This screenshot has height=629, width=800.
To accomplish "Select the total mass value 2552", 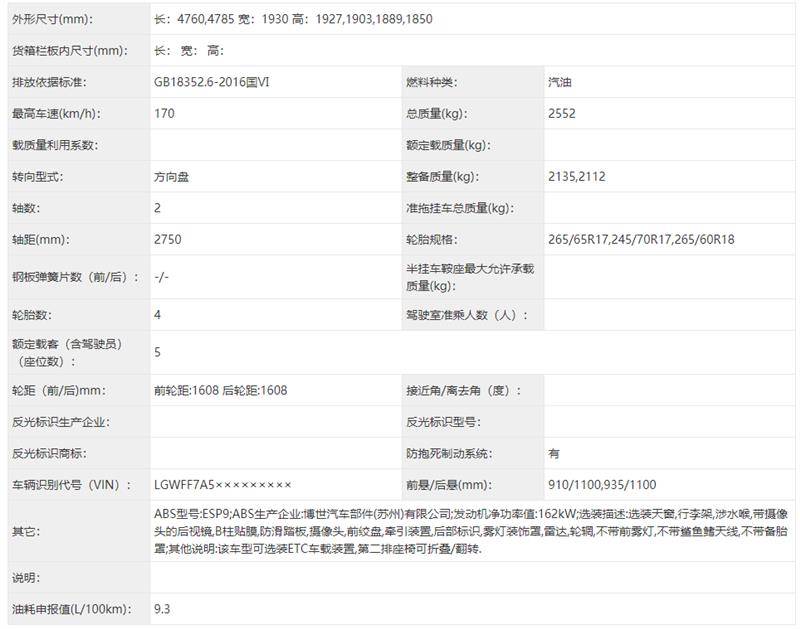I will click(x=562, y=114).
